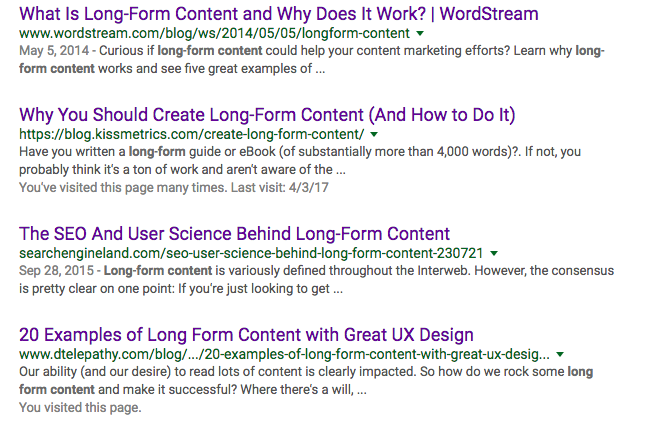
Task: Expand dropdown arrow next to blog.kissmetrics.com URL
Action: pos(374,135)
